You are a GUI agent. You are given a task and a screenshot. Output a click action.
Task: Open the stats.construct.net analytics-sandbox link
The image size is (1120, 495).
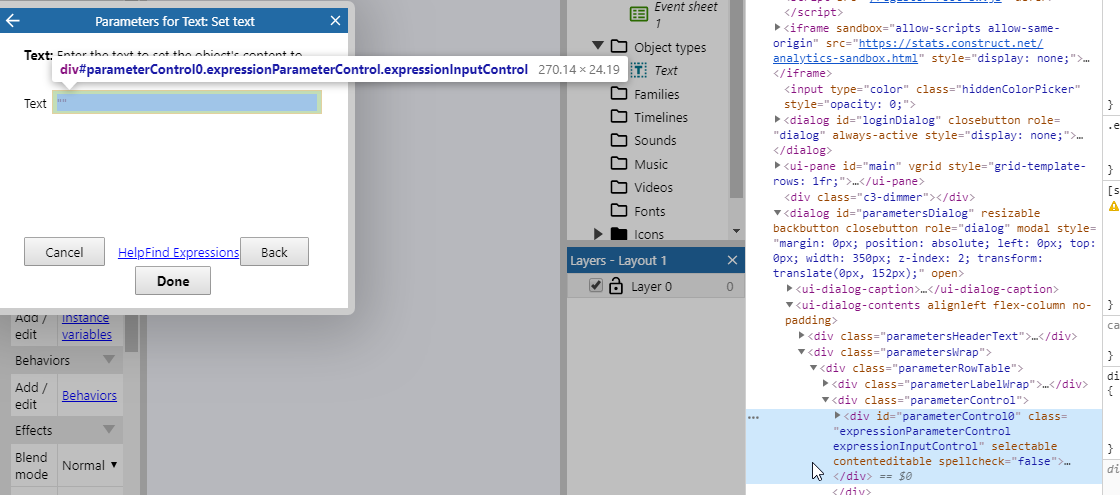coord(908,51)
